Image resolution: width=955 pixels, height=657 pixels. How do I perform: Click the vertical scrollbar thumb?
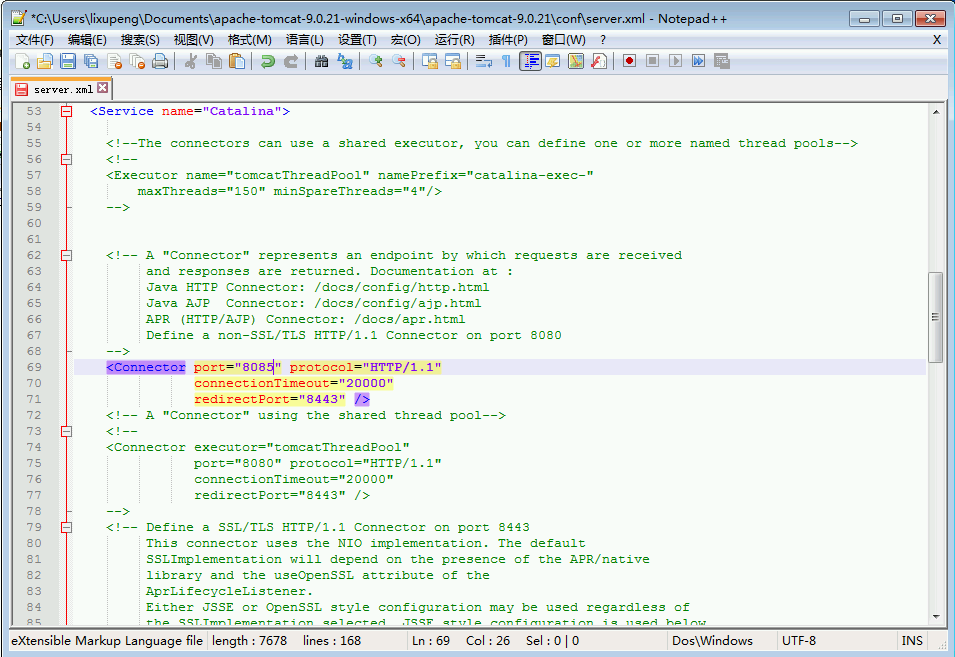[x=936, y=317]
